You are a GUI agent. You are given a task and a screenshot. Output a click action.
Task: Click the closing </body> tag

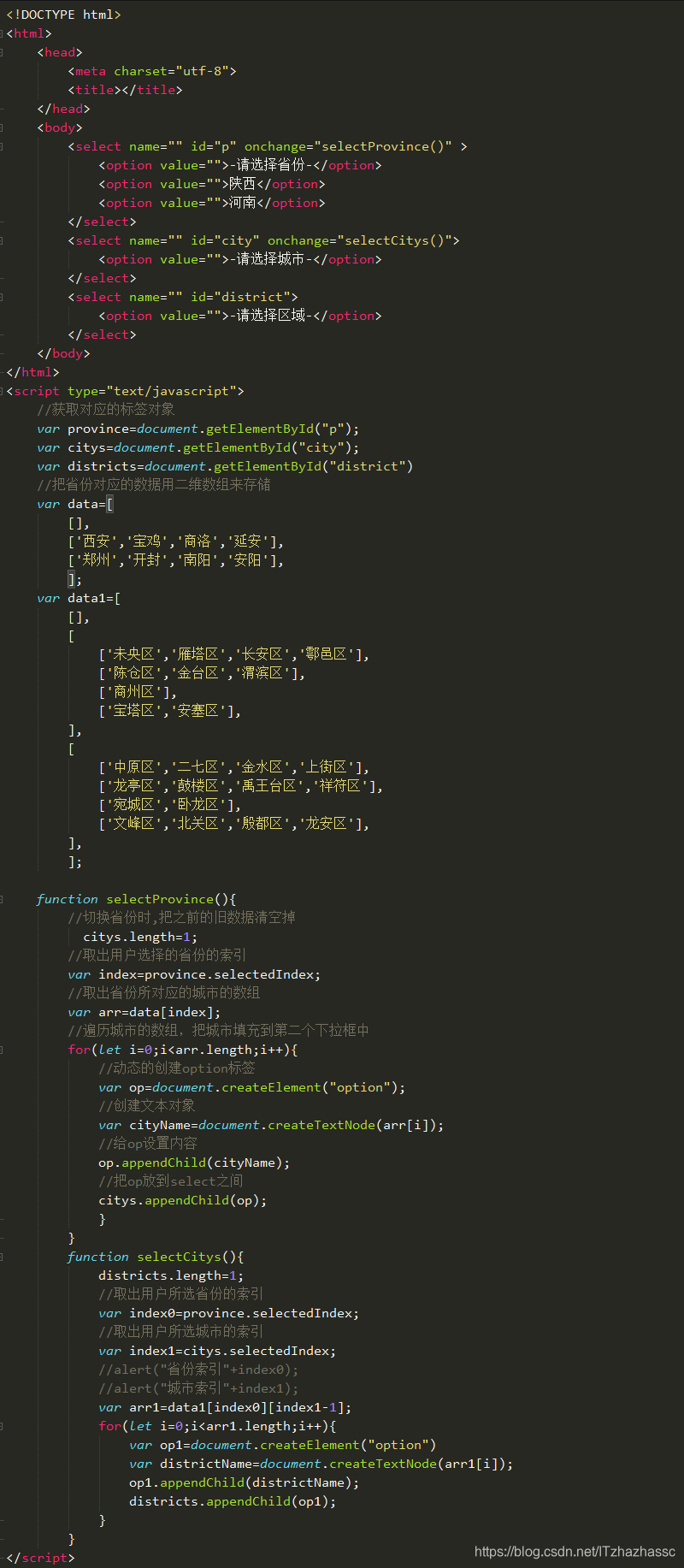click(x=63, y=353)
